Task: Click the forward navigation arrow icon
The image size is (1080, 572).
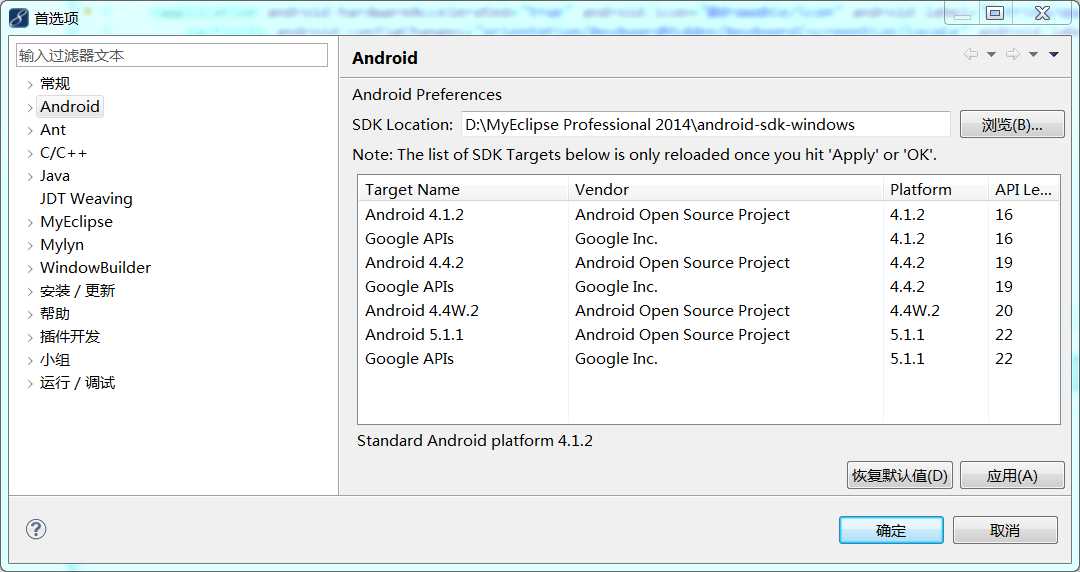Action: [1012, 55]
